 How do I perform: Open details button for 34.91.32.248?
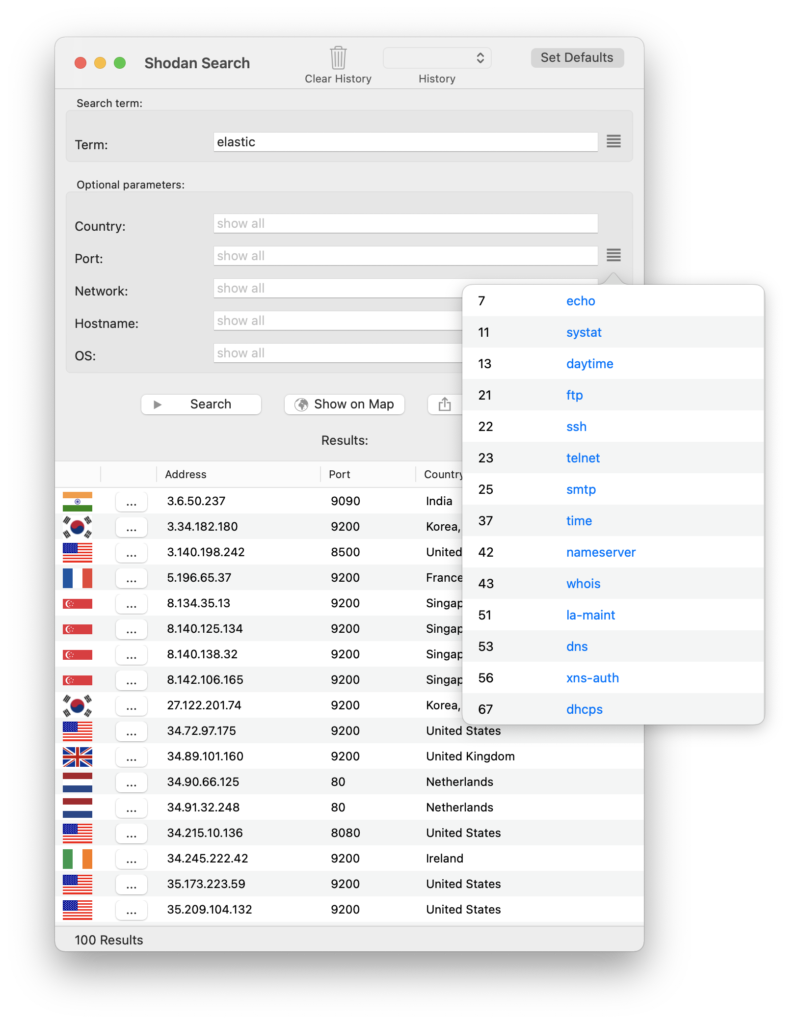pyautogui.click(x=131, y=807)
